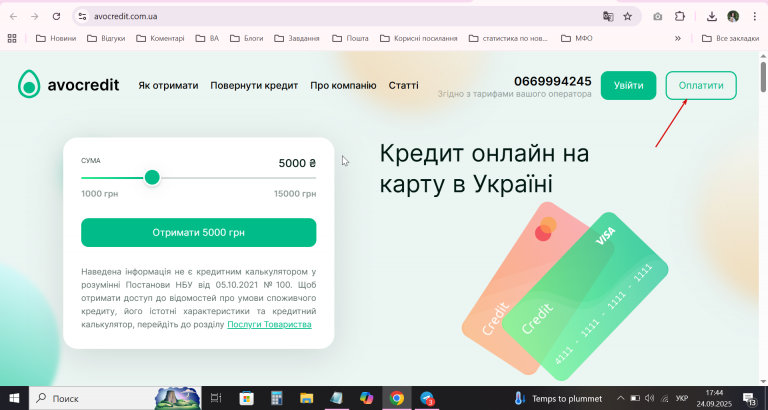The height and width of the screenshot is (410, 768).
Task: Click the page vertical scrollbar thumb
Action: click(x=763, y=77)
